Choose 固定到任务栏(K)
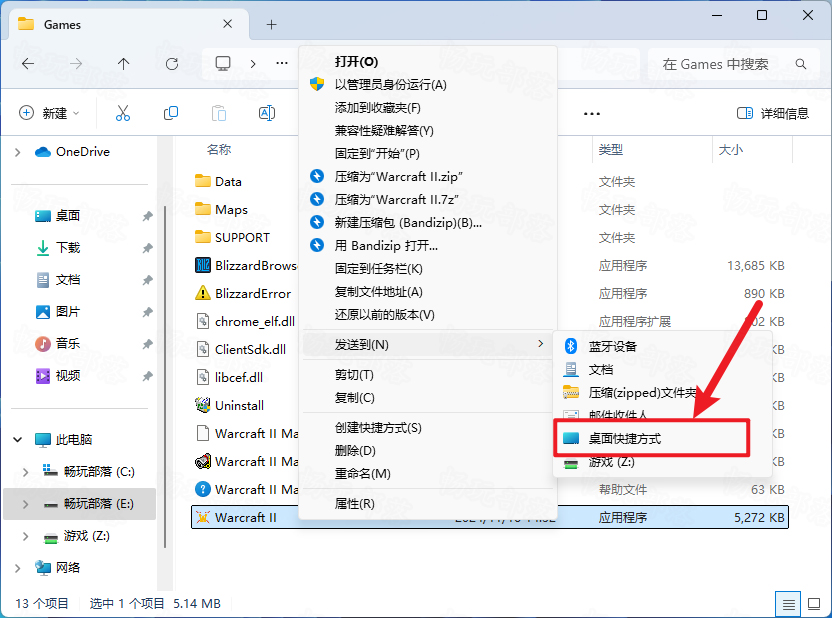The height and width of the screenshot is (618, 832). (428, 269)
